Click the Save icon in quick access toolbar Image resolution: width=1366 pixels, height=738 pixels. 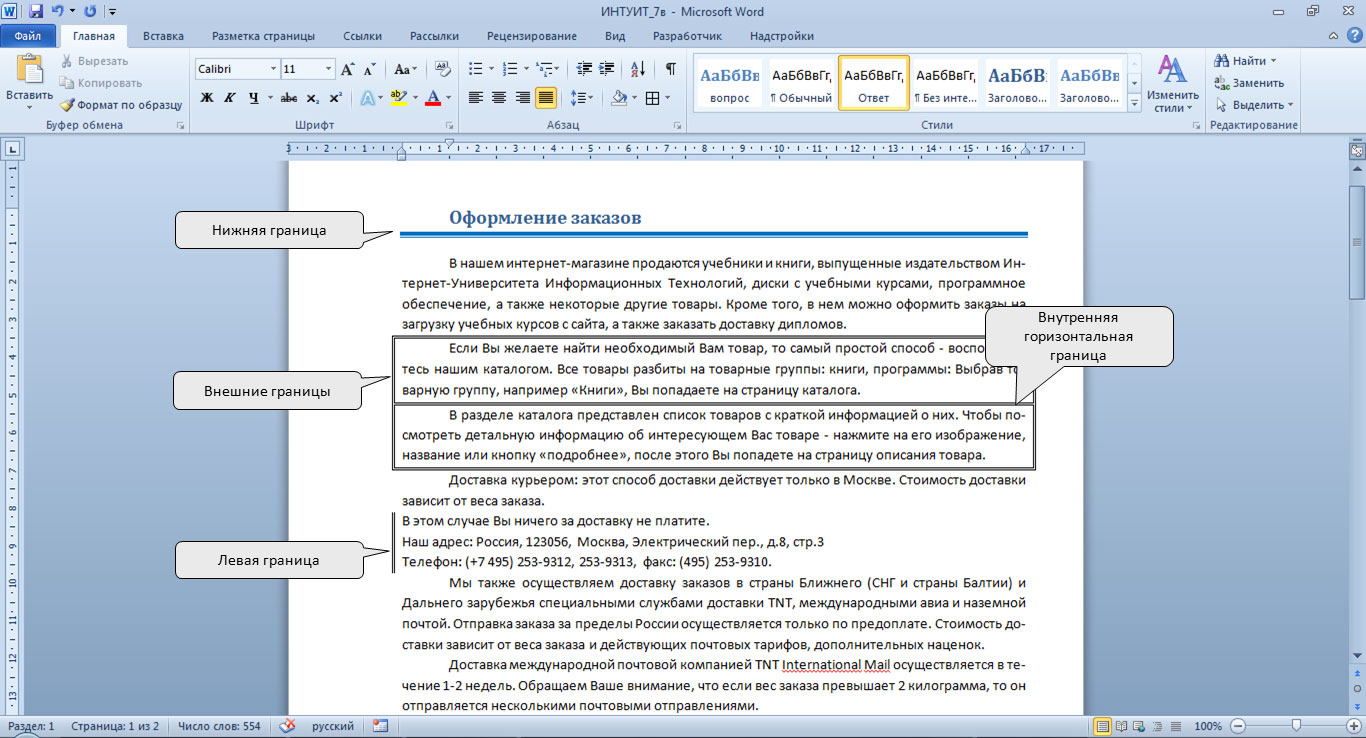36,12
